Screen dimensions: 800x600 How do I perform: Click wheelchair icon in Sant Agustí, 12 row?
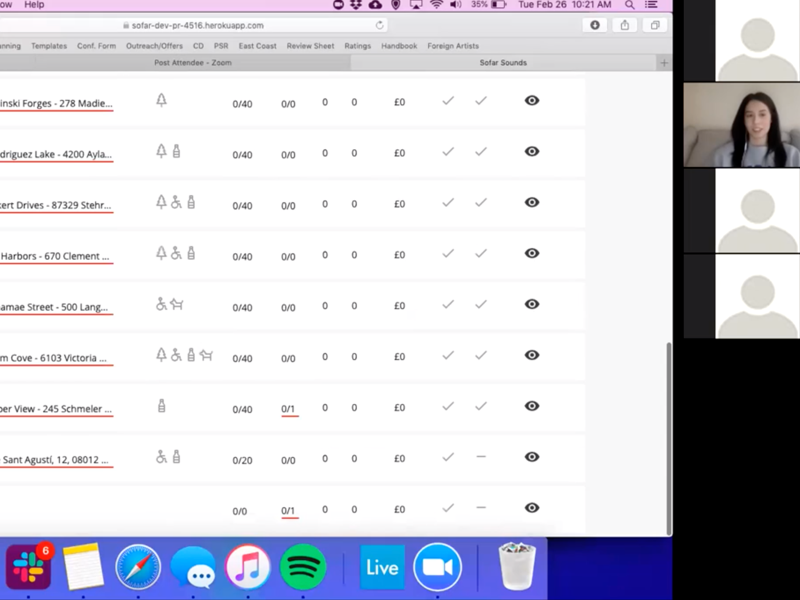(161, 457)
